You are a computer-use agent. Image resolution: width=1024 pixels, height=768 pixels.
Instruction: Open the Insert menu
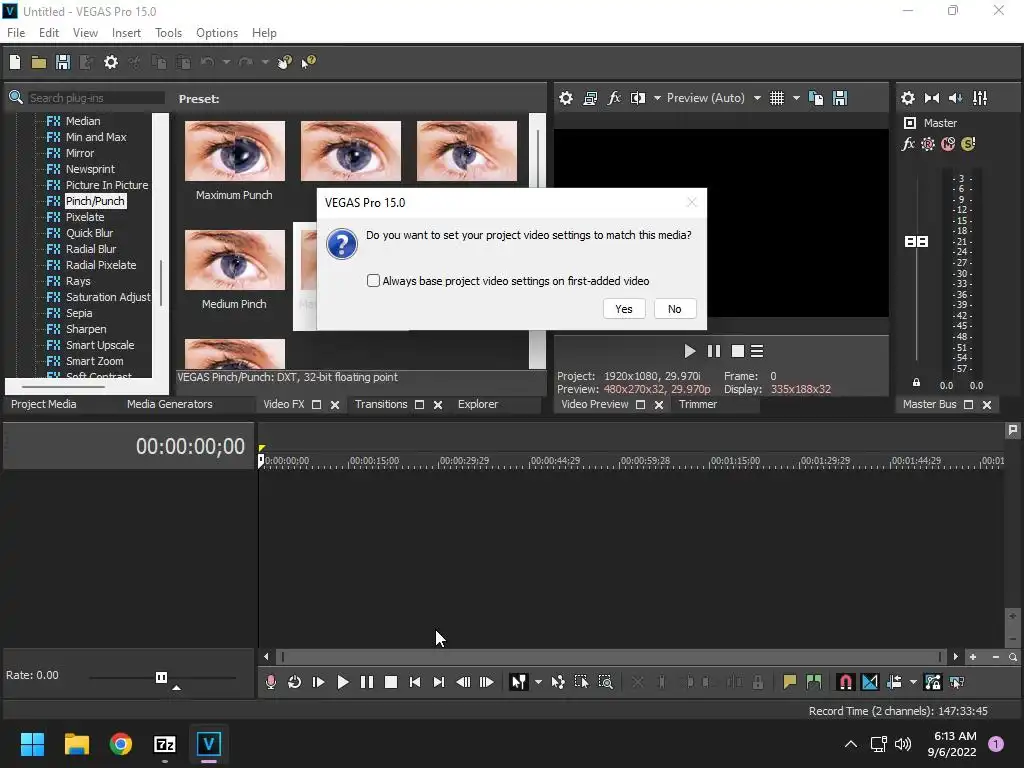pos(126,33)
